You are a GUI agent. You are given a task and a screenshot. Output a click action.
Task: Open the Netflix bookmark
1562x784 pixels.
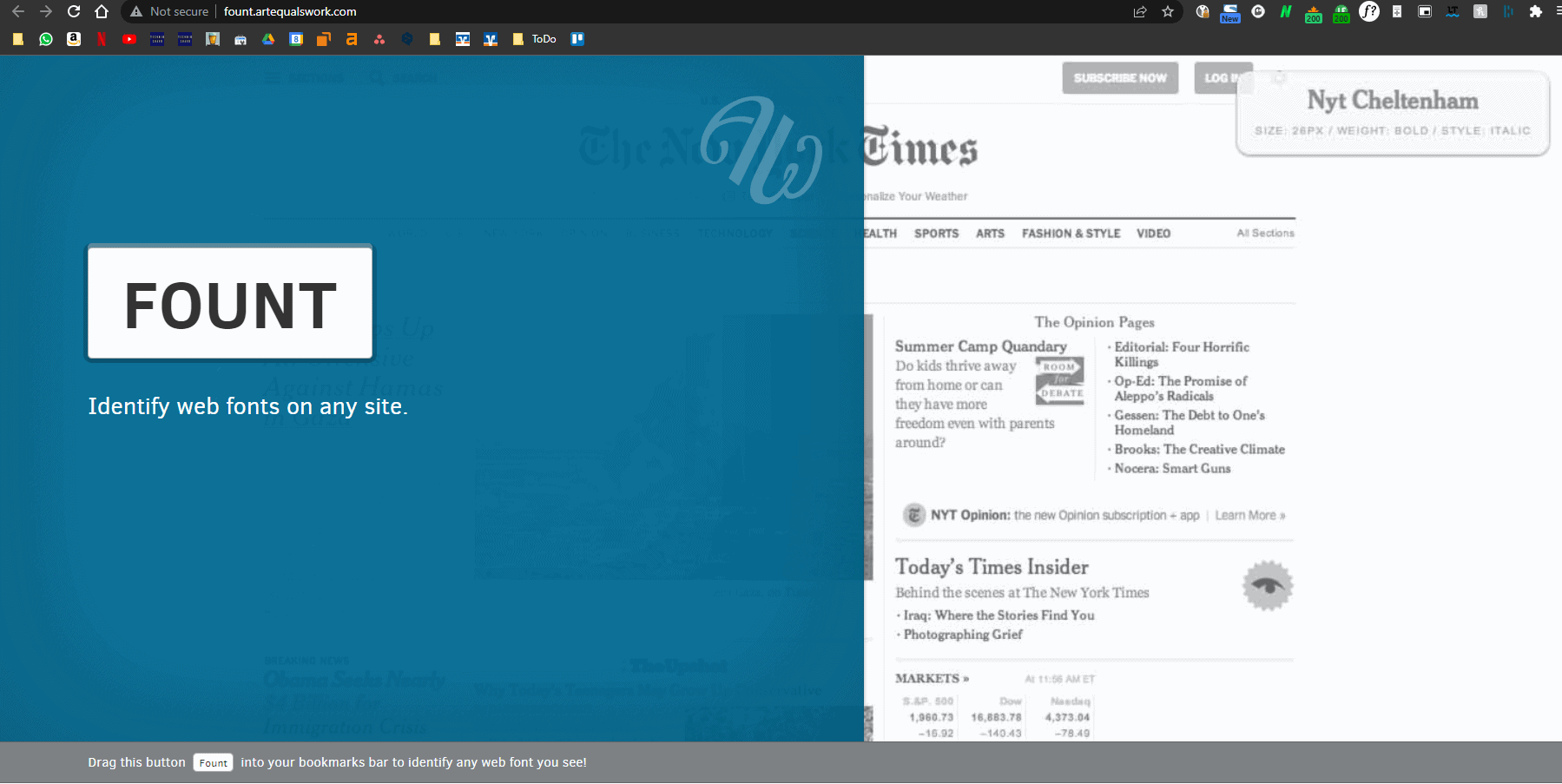(102, 39)
